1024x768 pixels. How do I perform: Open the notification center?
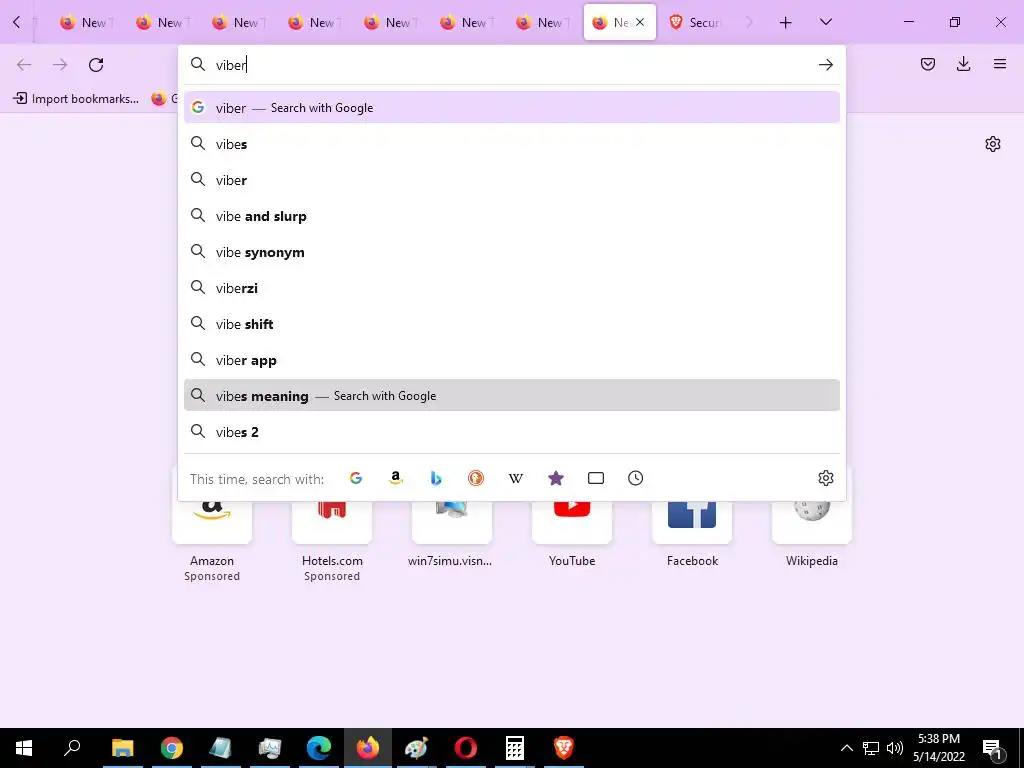coord(993,748)
